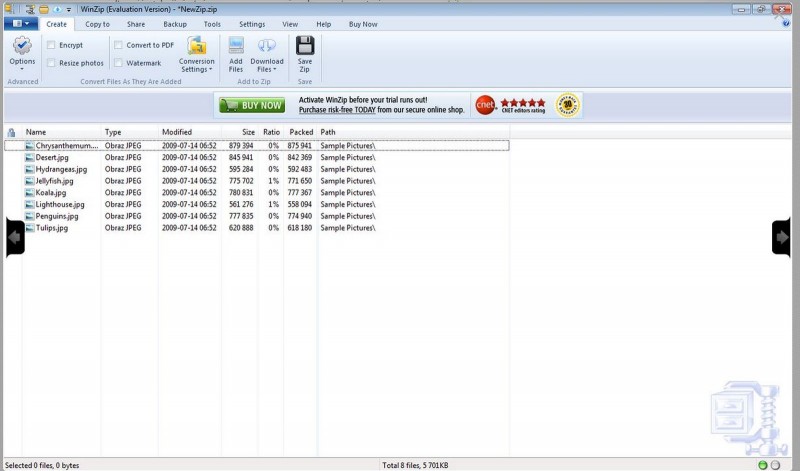Follow the Purchase risk-free TODAY link
800x471 pixels.
tap(337, 110)
